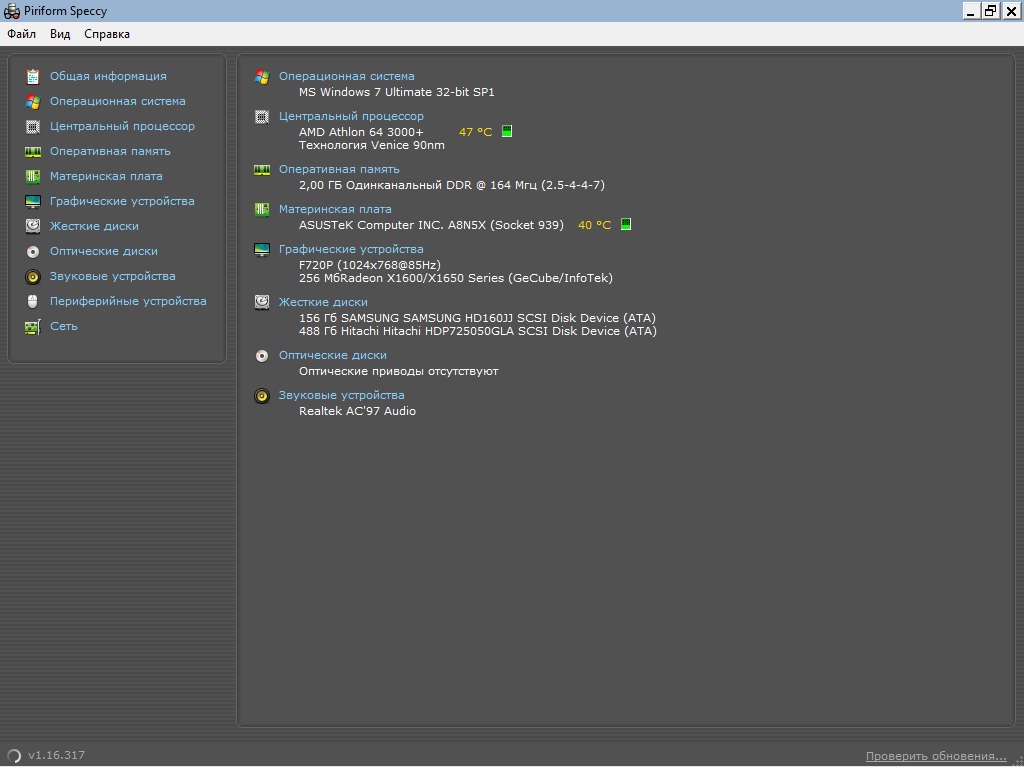Click Radeon X1600/X1650 Series graphics line
The image size is (1024, 768).
[x=456, y=278]
